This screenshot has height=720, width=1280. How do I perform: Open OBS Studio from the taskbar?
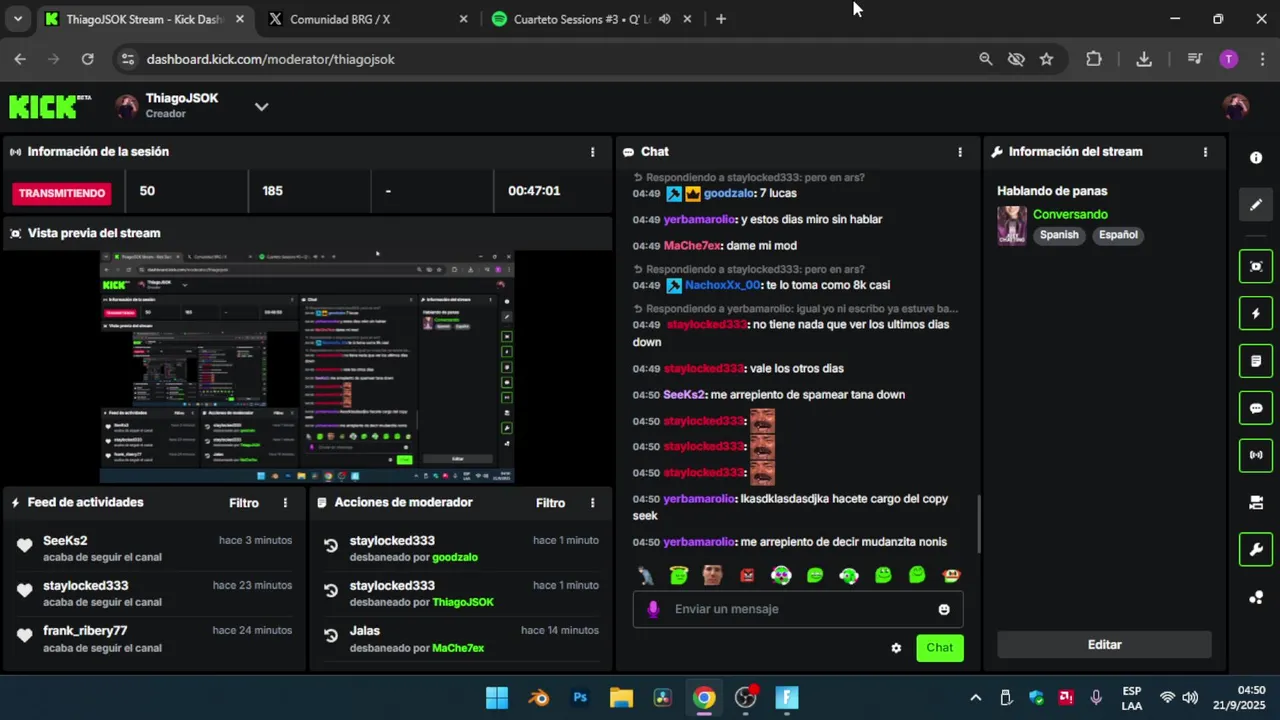pyautogui.click(x=745, y=698)
